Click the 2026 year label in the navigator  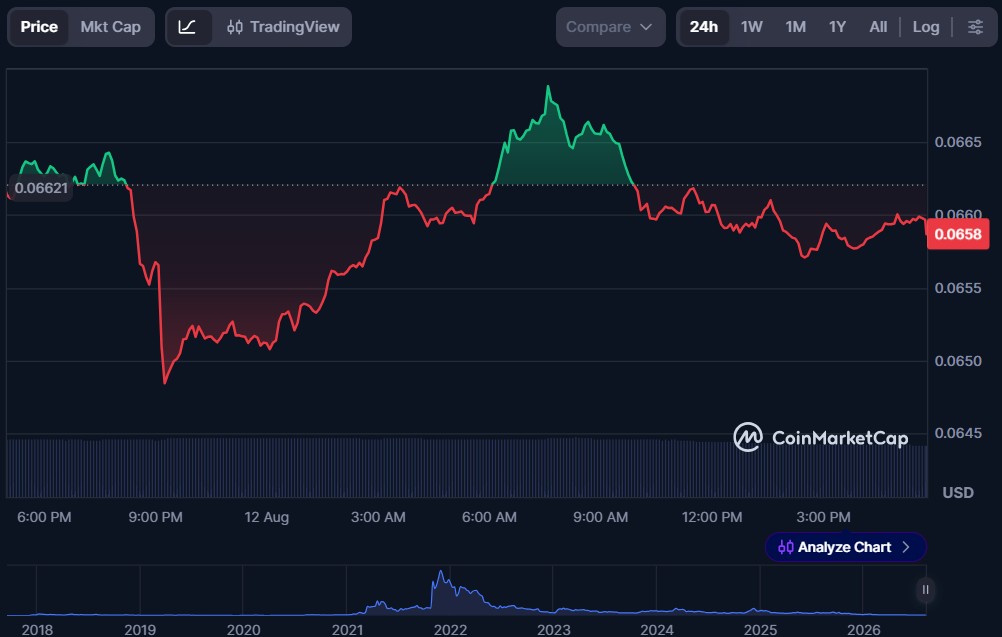pos(863,629)
